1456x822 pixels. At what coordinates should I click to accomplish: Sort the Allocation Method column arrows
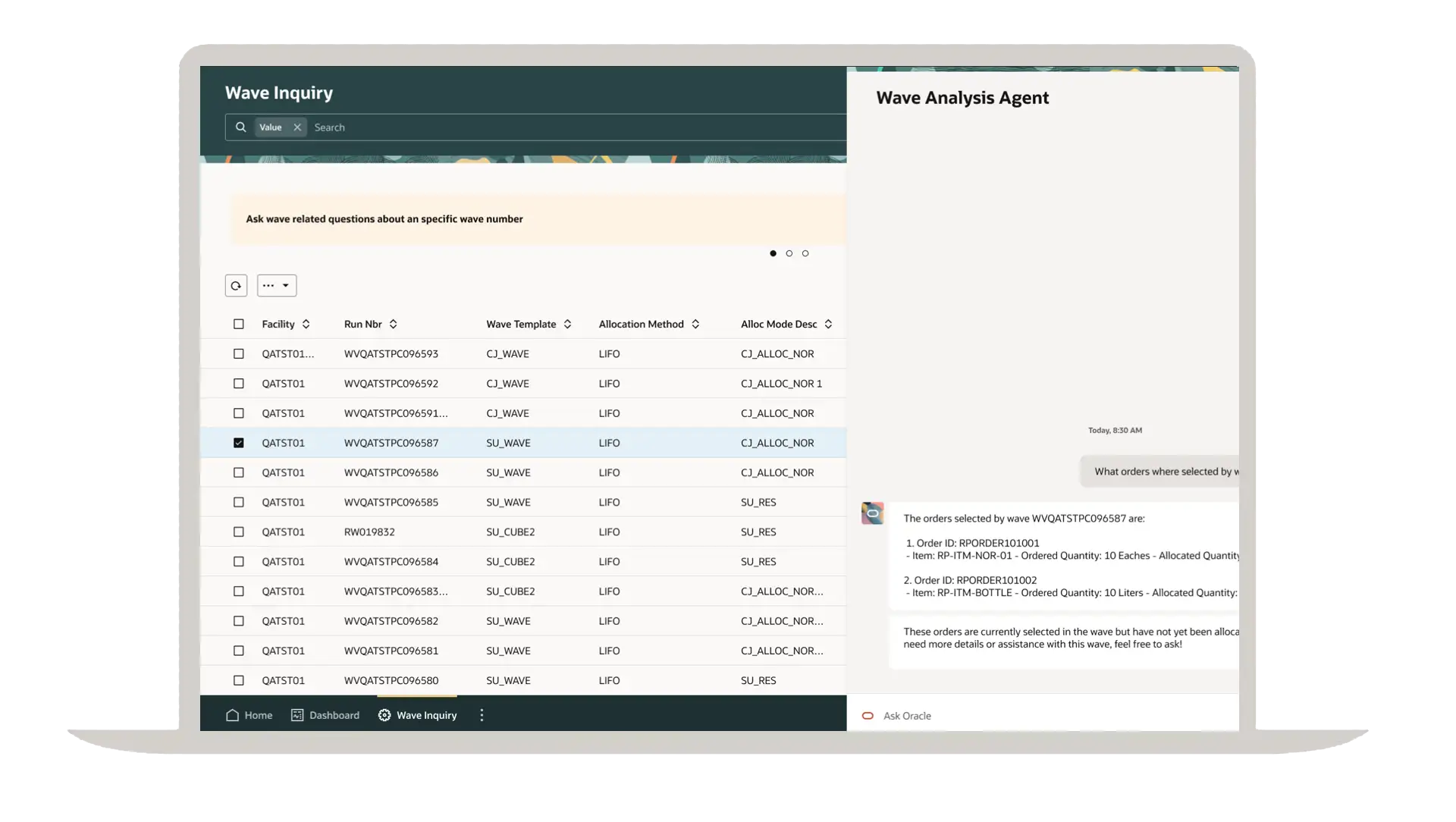click(695, 324)
